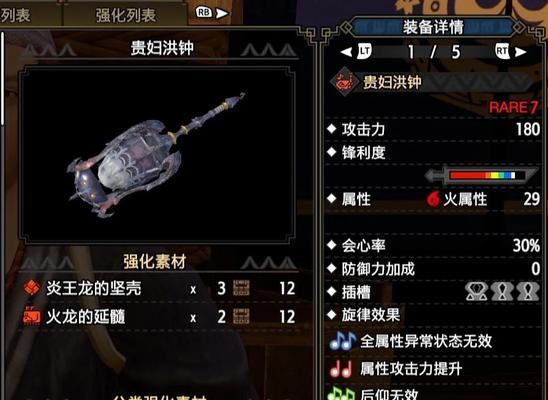Click the LT button page indicator
Viewport: 548px width, 400px height.
pos(365,52)
